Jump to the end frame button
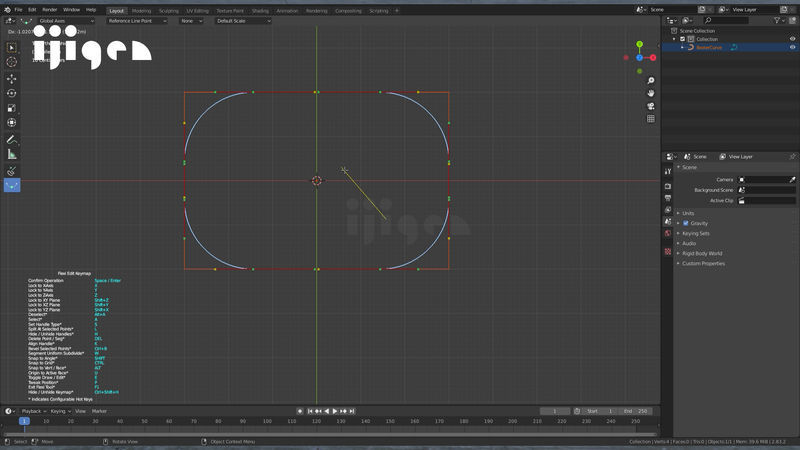Screen dimensions: 800x450 tap(352, 411)
